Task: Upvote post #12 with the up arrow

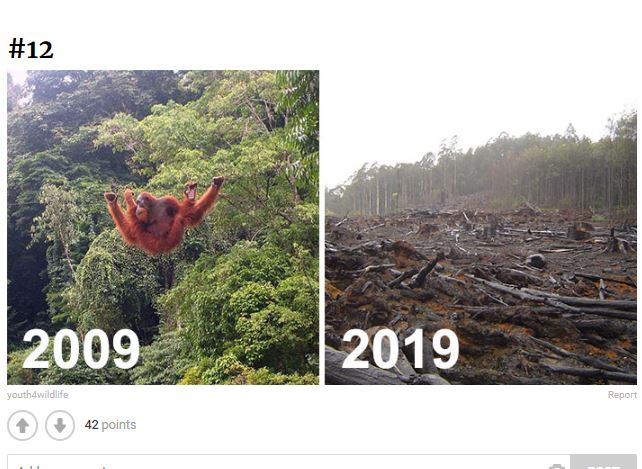Action: pyautogui.click(x=22, y=425)
